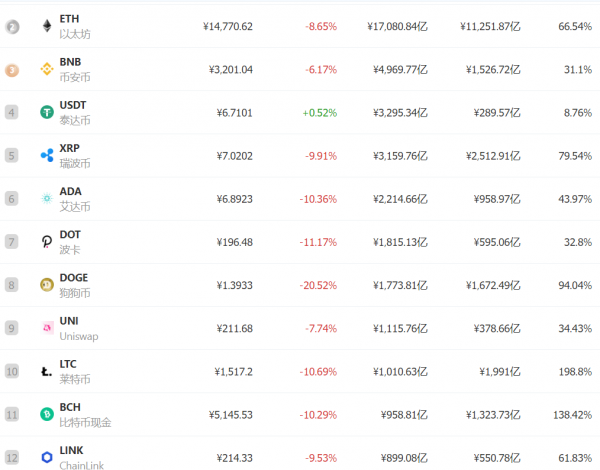This screenshot has width=600, height=470.
Task: Click the pink UNI Uniswap icon
Action: (46, 327)
